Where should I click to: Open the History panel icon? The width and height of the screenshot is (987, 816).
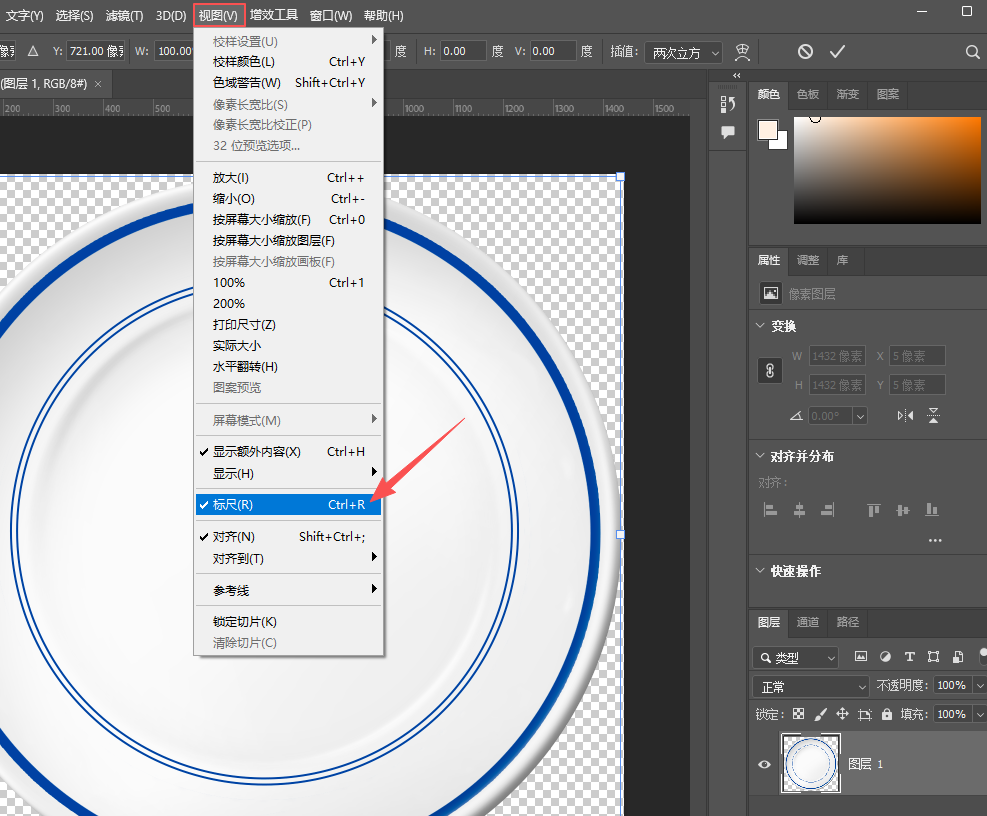(728, 104)
